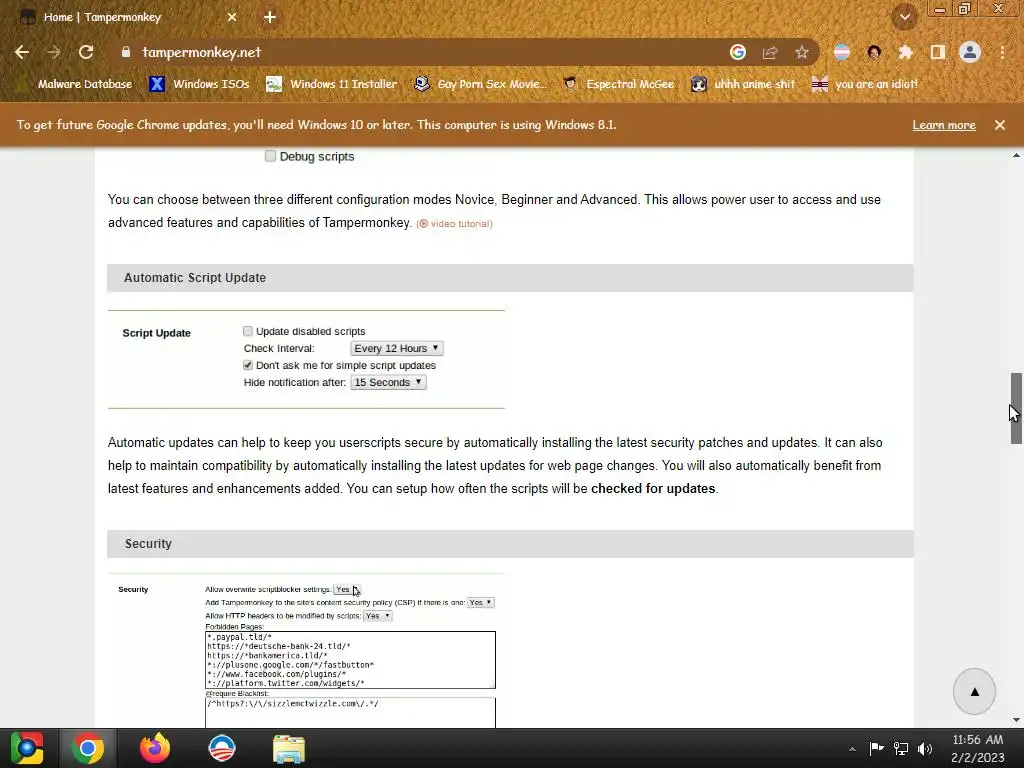Viewport: 1024px width, 768px height.
Task: Dismiss the Chrome update notice bar
Action: point(1000,125)
